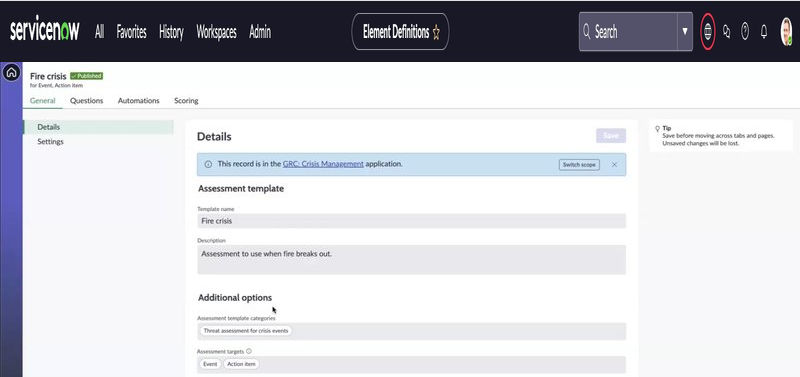Open the History menu
The image size is (800, 377).
pyautogui.click(x=171, y=32)
